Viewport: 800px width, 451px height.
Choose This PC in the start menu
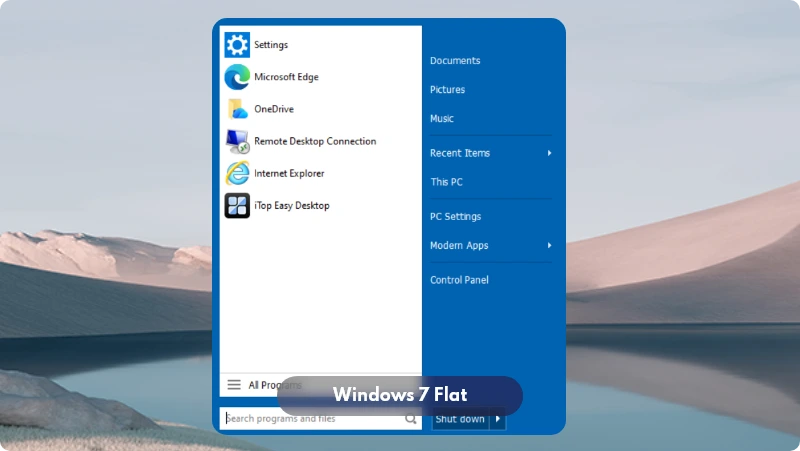click(446, 182)
